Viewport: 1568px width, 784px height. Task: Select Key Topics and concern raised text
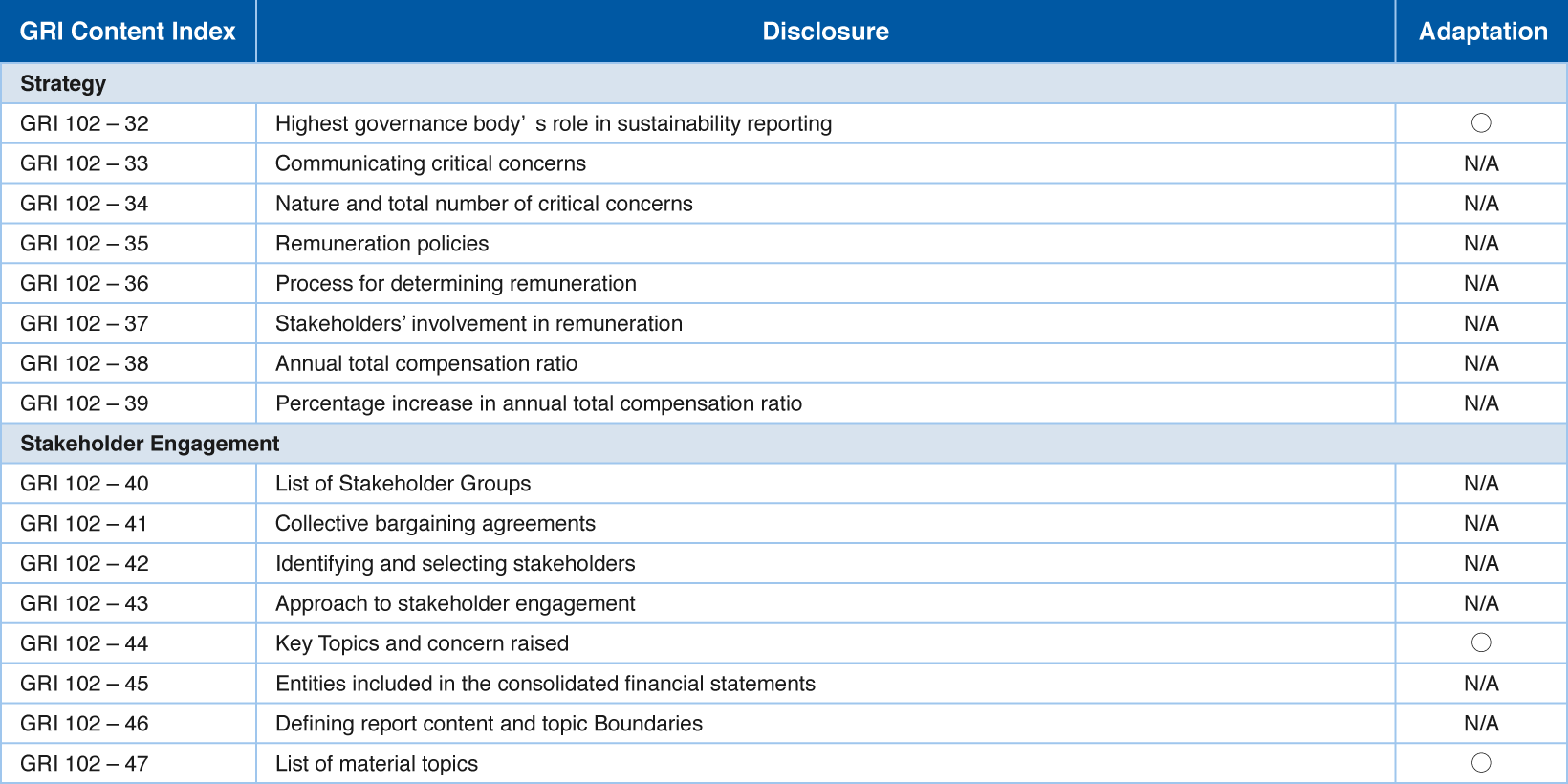[x=422, y=643]
